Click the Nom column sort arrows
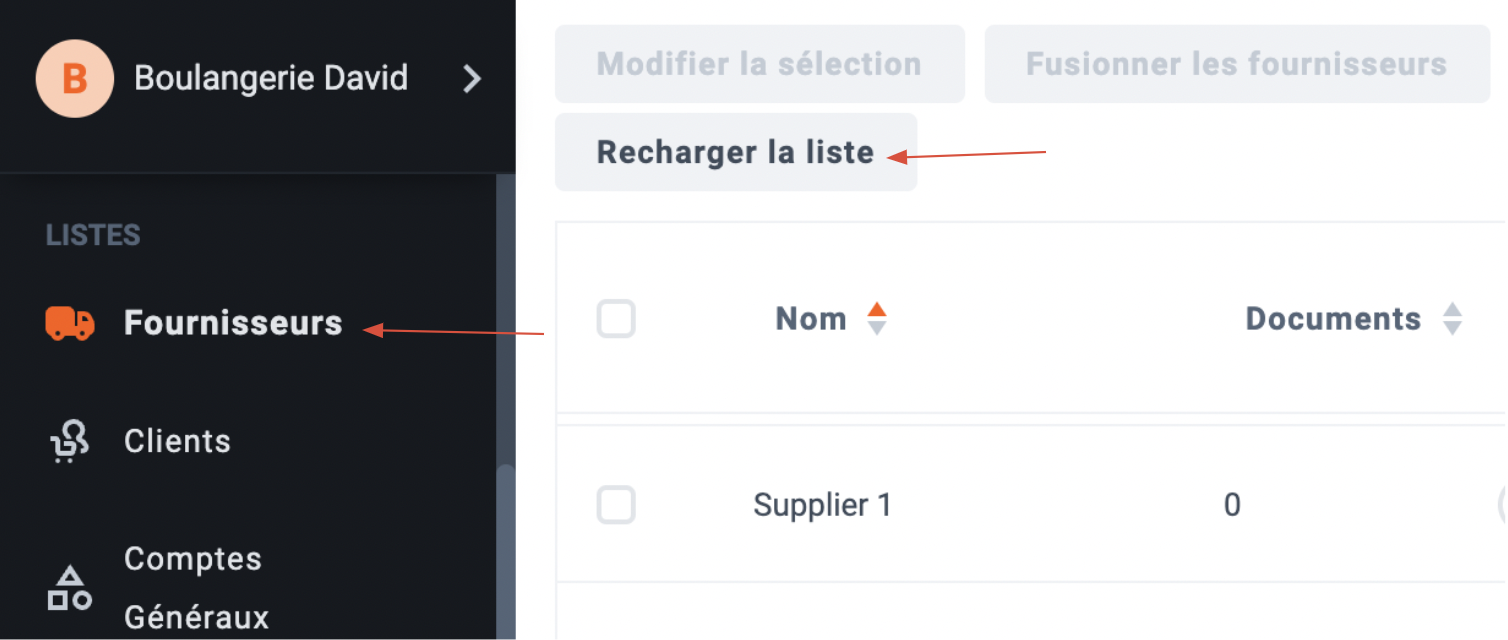 click(877, 319)
